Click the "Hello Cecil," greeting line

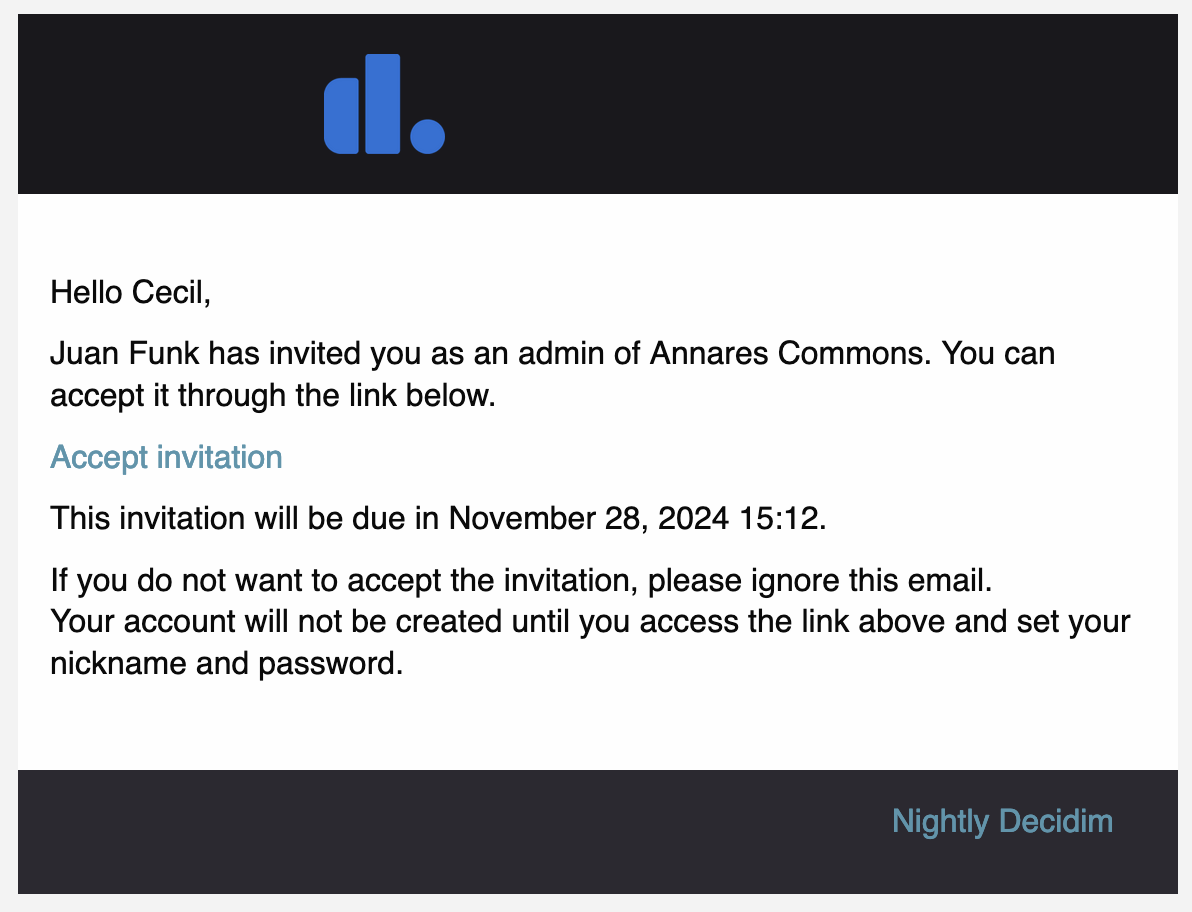pyautogui.click(x=131, y=293)
